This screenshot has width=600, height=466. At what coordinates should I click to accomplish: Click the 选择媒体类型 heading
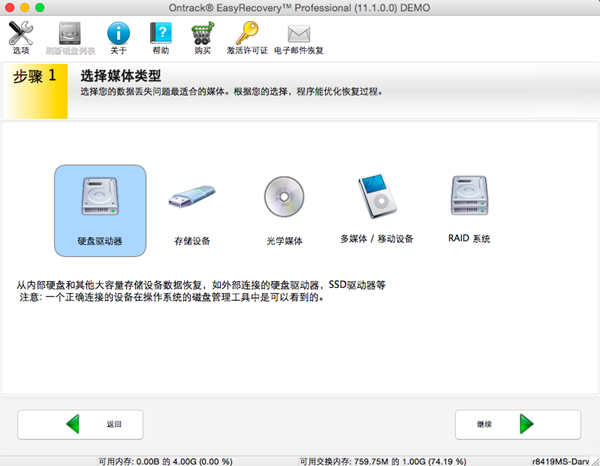pyautogui.click(x=121, y=76)
